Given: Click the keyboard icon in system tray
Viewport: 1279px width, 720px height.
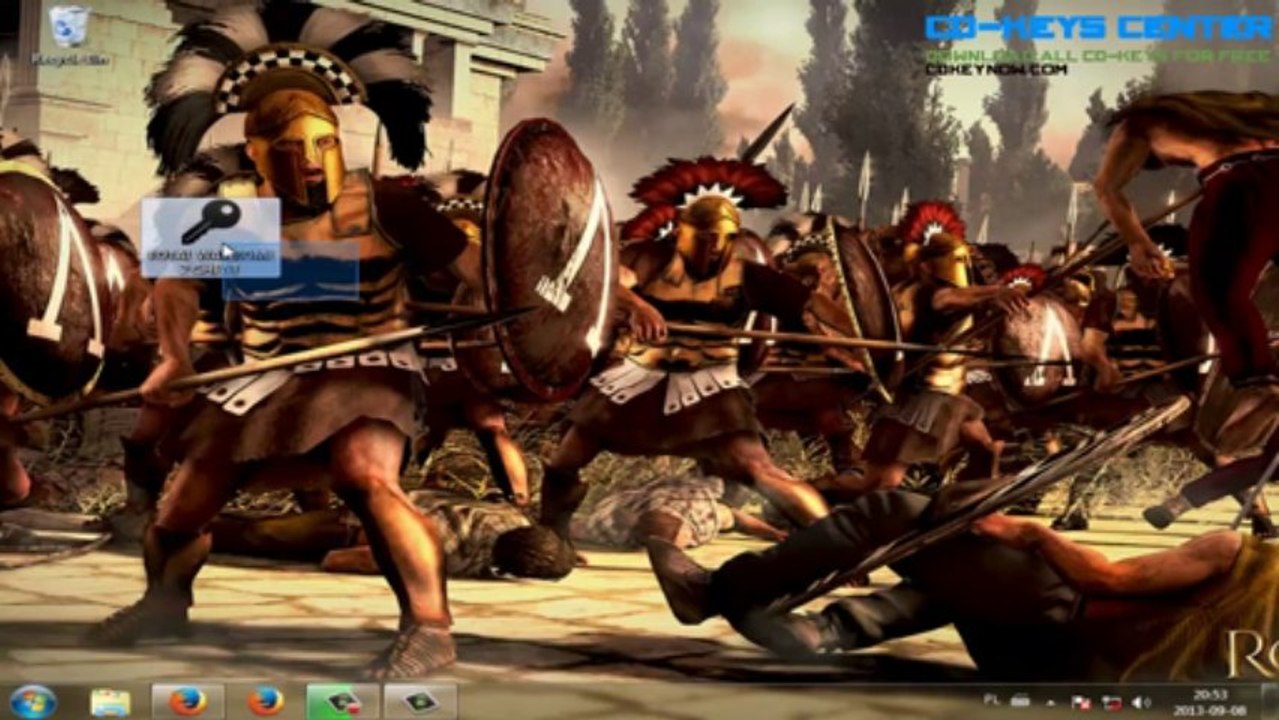Looking at the screenshot, I should 1020,701.
